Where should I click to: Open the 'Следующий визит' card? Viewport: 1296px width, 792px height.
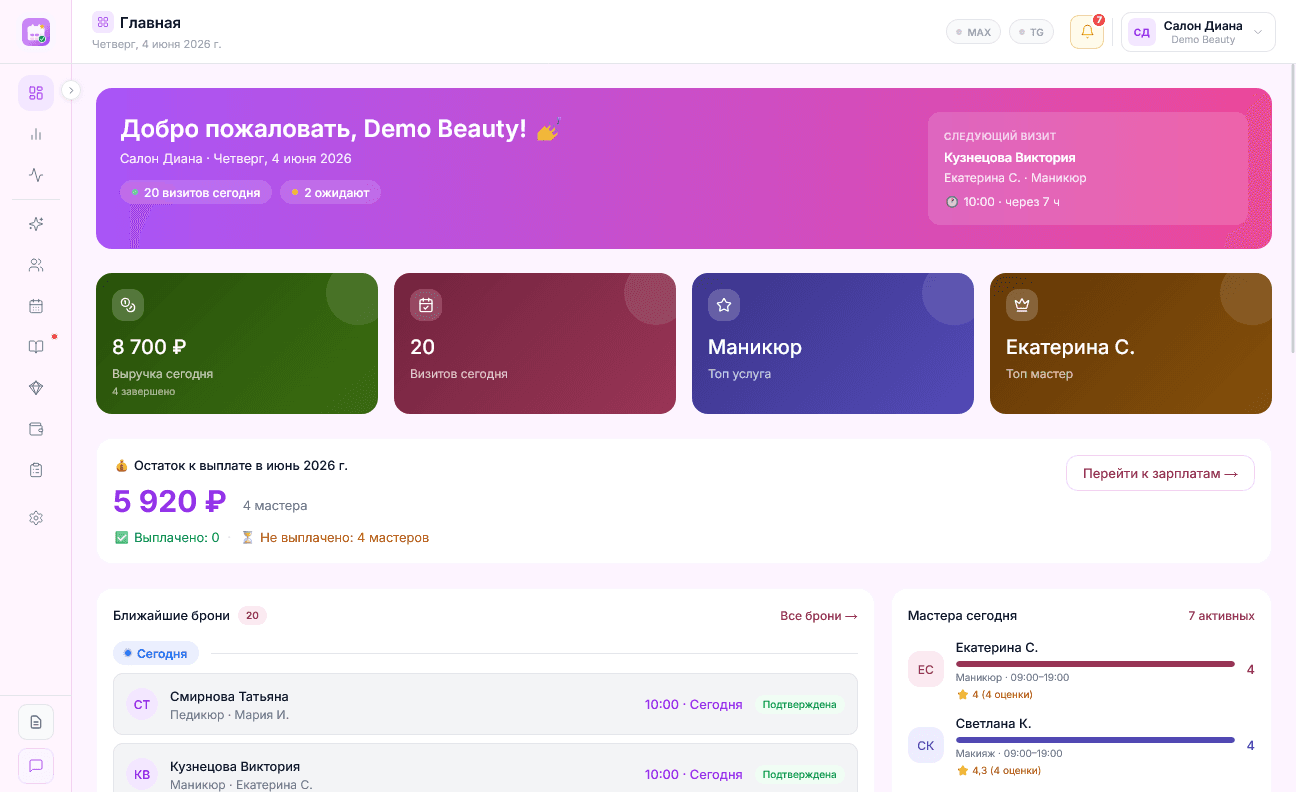pos(1088,168)
